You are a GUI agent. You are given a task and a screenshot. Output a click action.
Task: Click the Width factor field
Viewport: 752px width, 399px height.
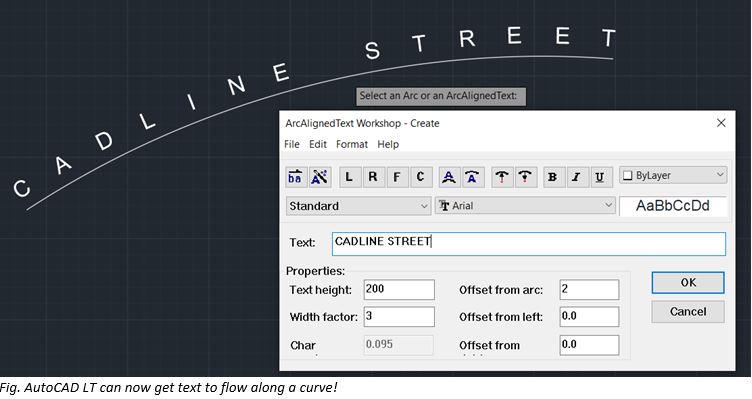[399, 317]
